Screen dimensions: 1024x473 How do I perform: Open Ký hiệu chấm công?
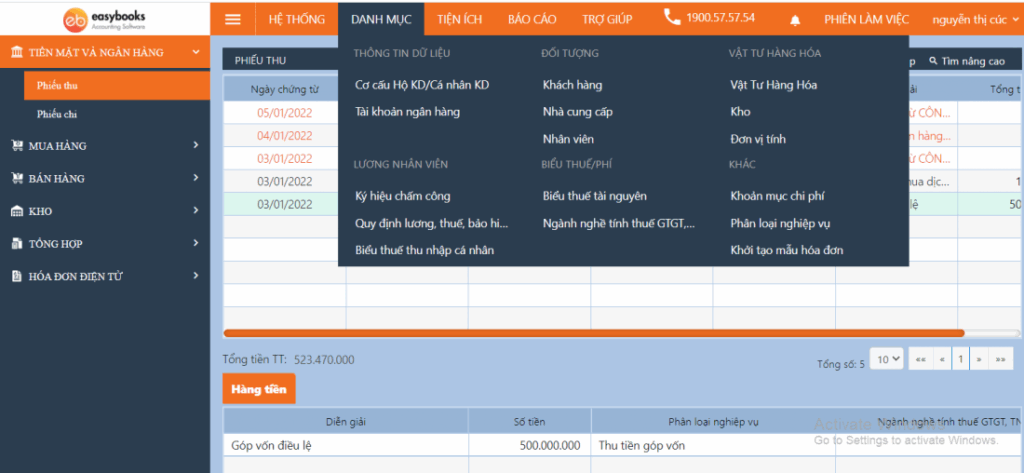402,196
